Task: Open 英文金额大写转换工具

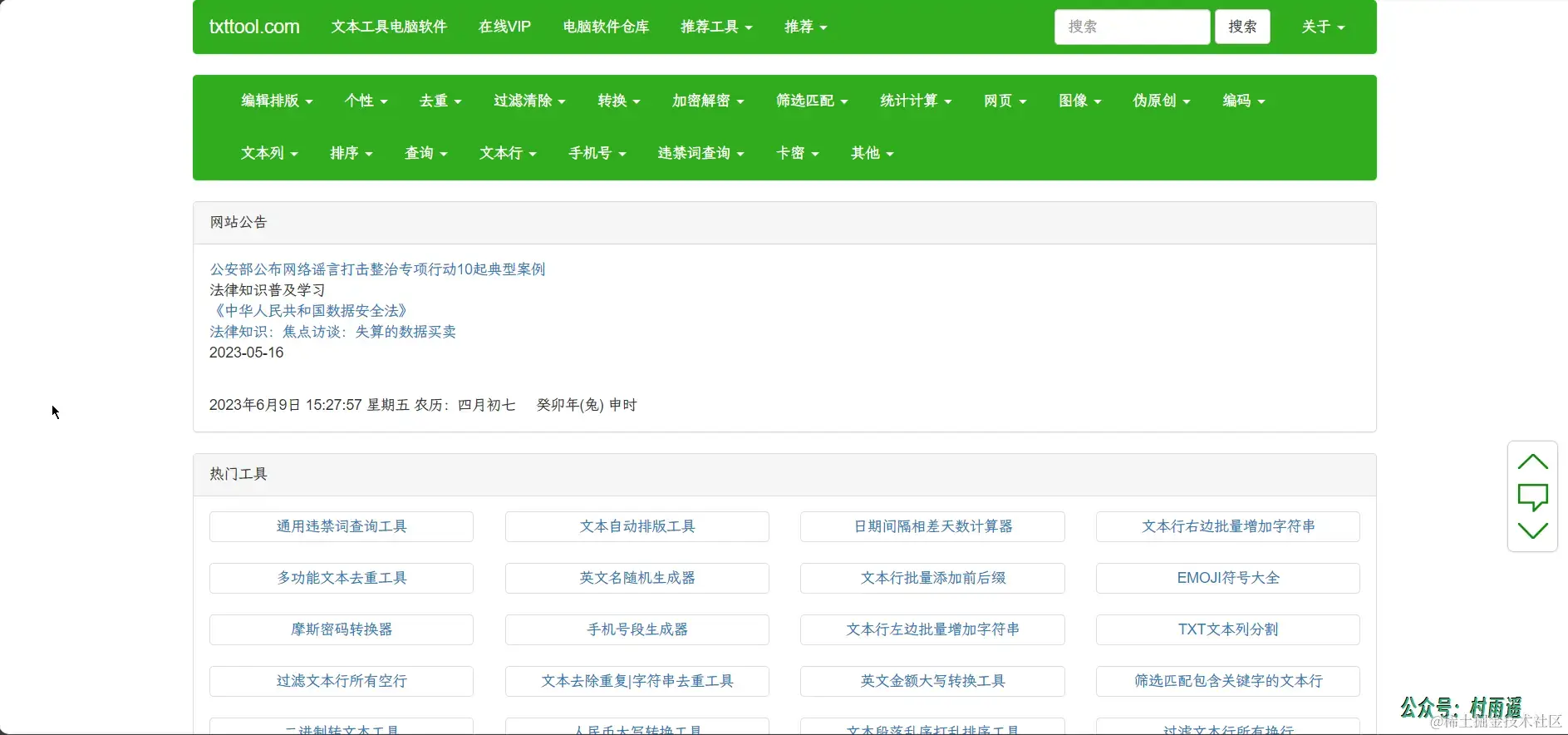Action: (x=932, y=681)
